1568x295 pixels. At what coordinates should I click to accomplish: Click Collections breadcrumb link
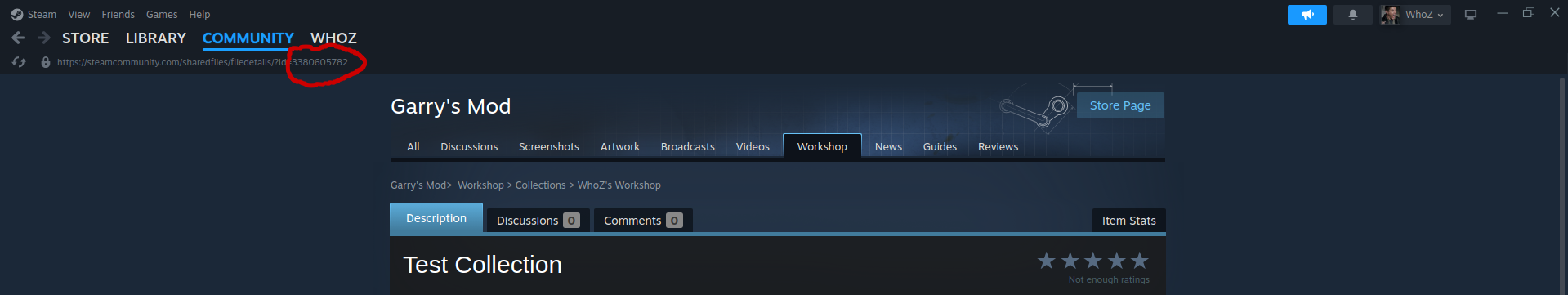(540, 185)
